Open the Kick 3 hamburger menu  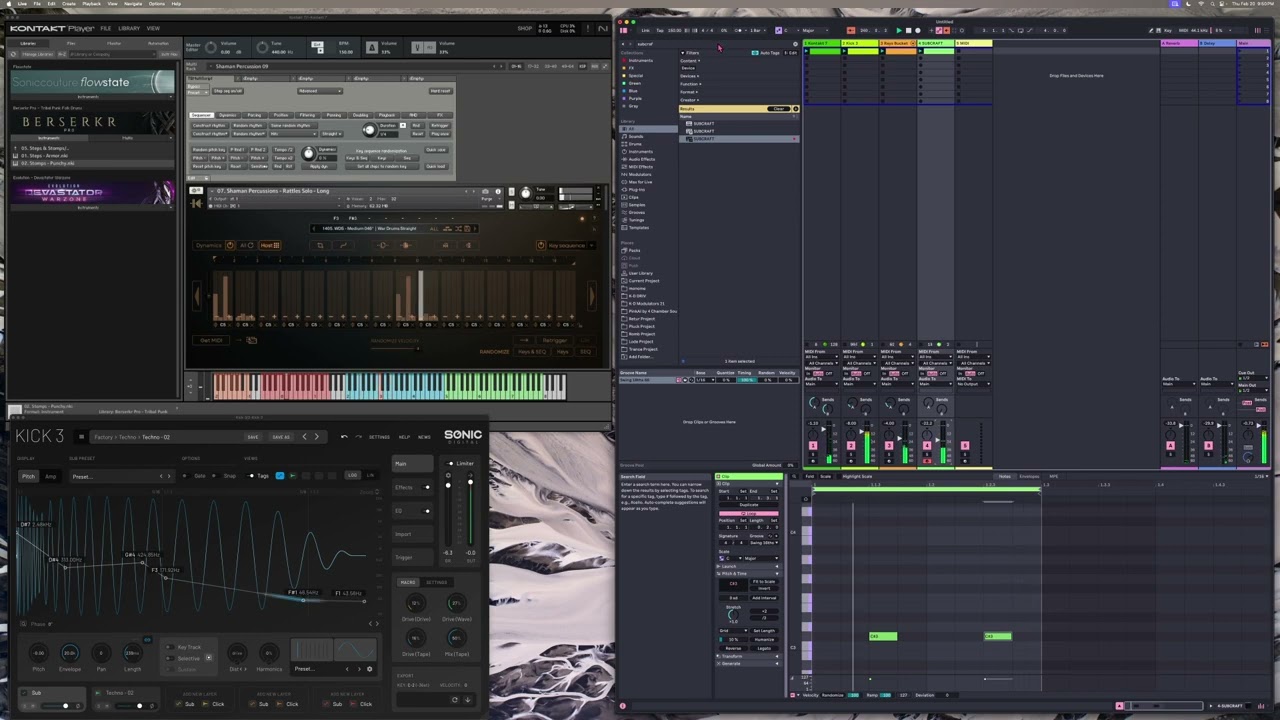pyautogui.click(x=82, y=436)
